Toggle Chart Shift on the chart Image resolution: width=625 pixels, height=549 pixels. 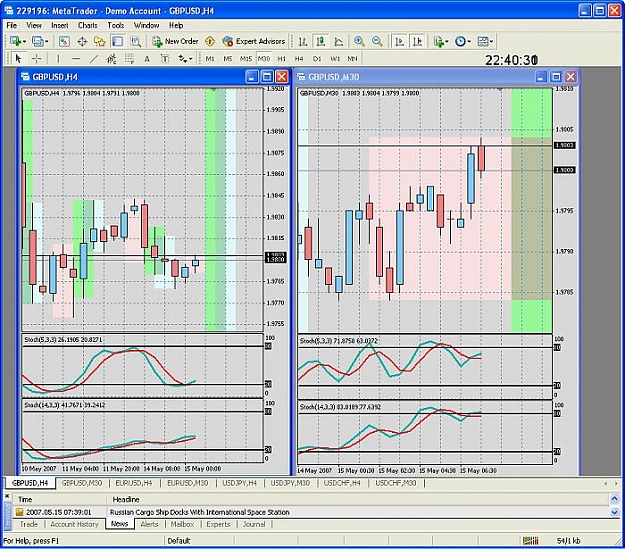[417, 41]
